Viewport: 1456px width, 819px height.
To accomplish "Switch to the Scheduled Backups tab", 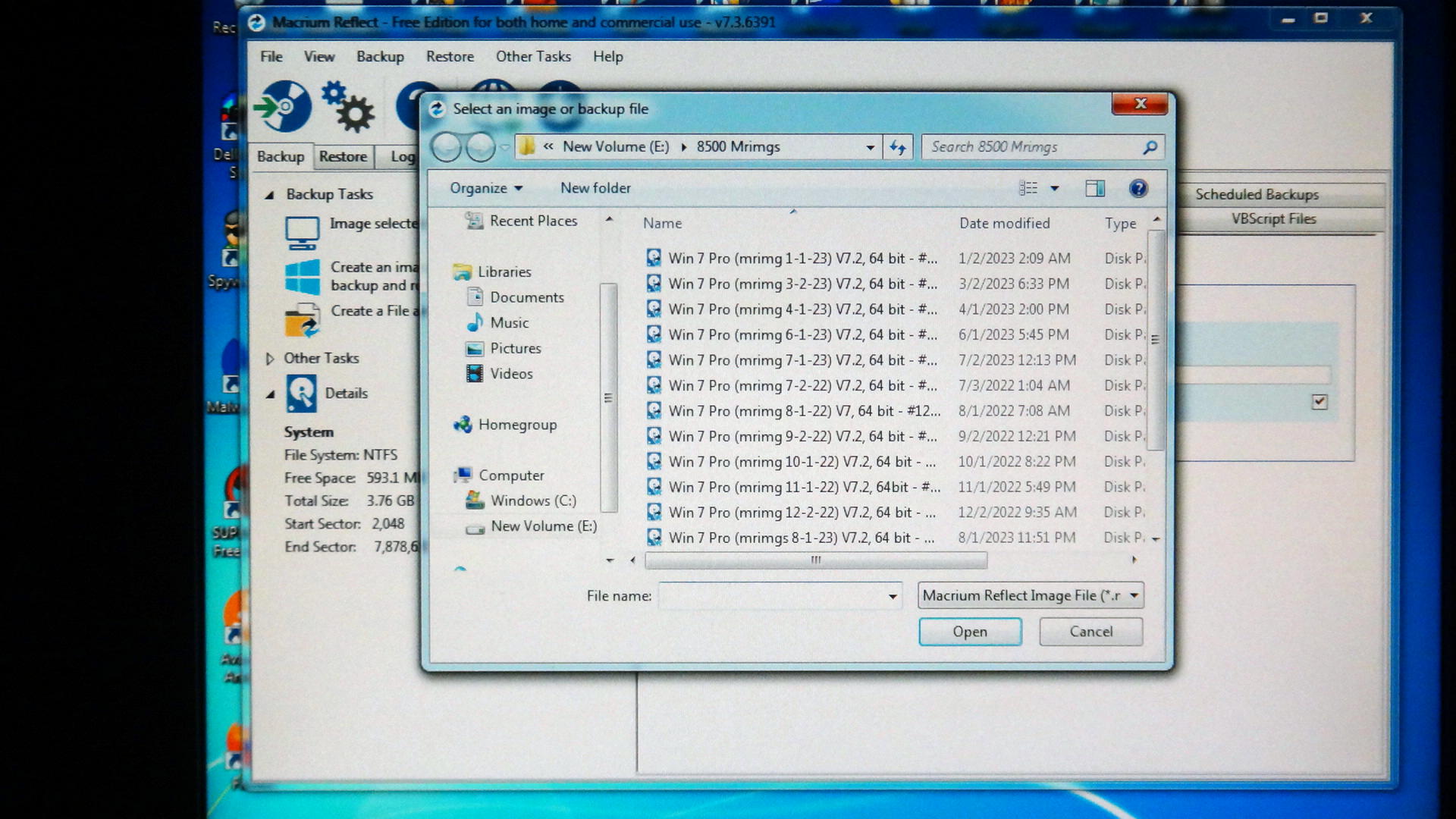I will click(x=1257, y=194).
